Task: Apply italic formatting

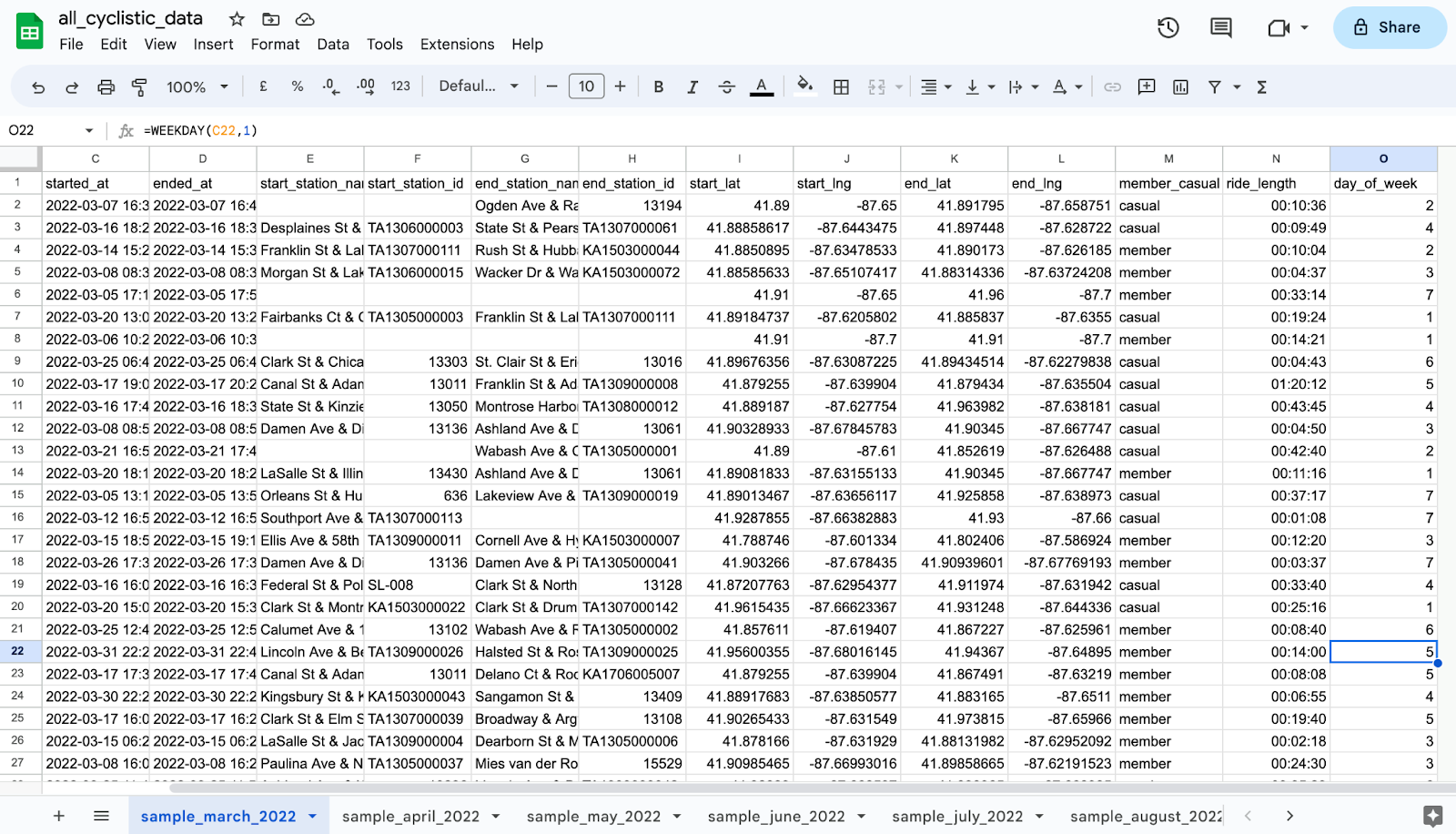Action: click(x=692, y=86)
